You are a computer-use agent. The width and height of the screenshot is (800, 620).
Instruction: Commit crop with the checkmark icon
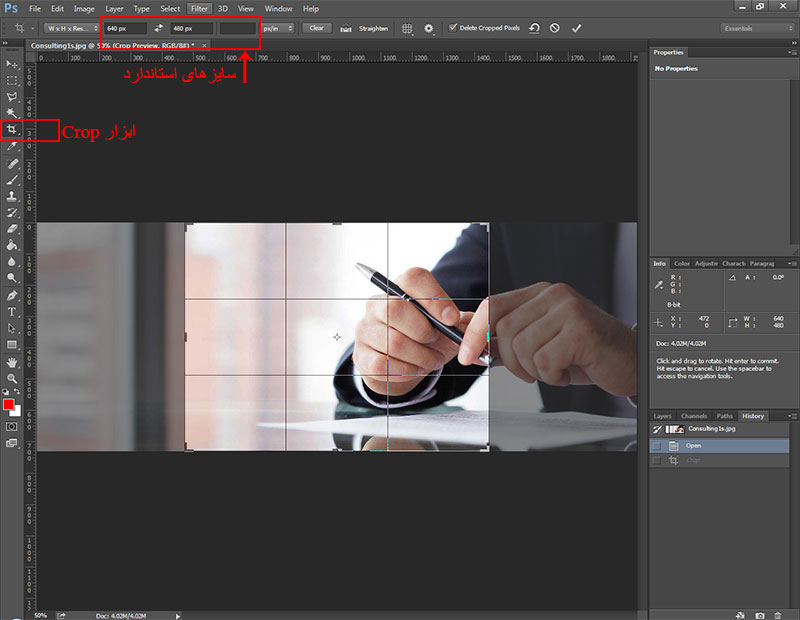click(576, 28)
